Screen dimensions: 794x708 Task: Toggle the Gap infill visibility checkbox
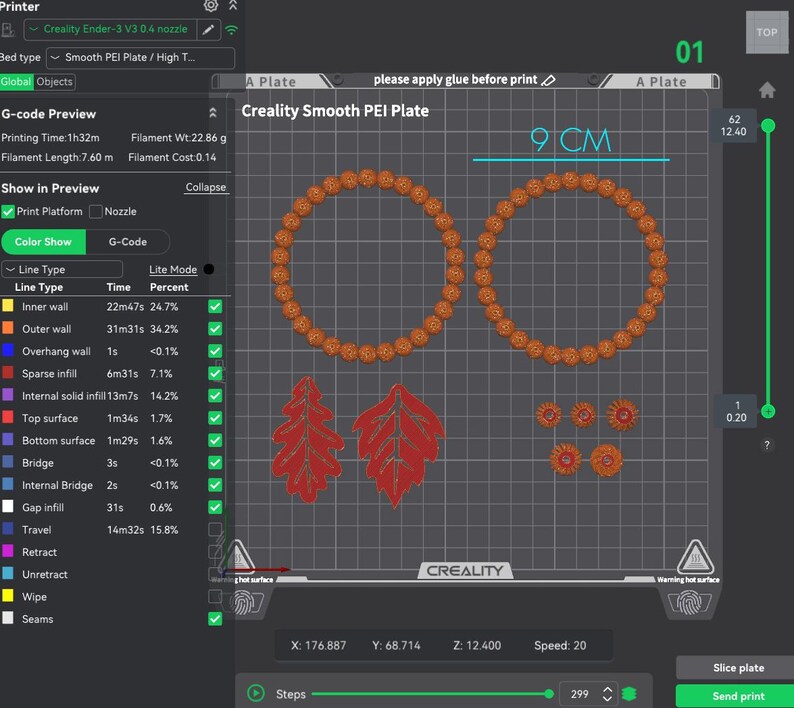click(215, 507)
